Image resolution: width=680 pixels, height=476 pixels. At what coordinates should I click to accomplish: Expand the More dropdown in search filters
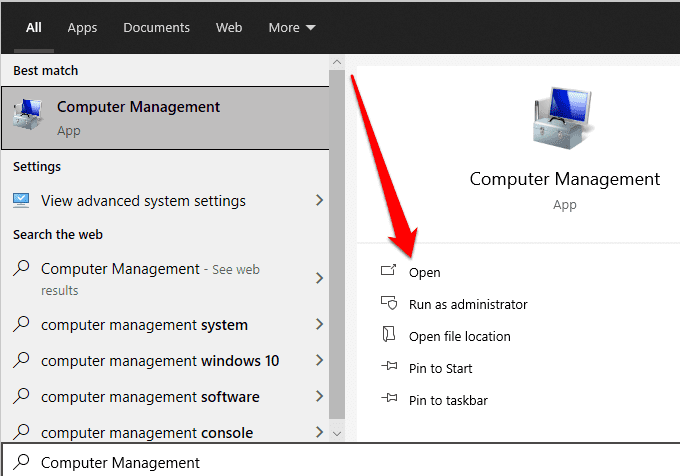click(x=291, y=28)
